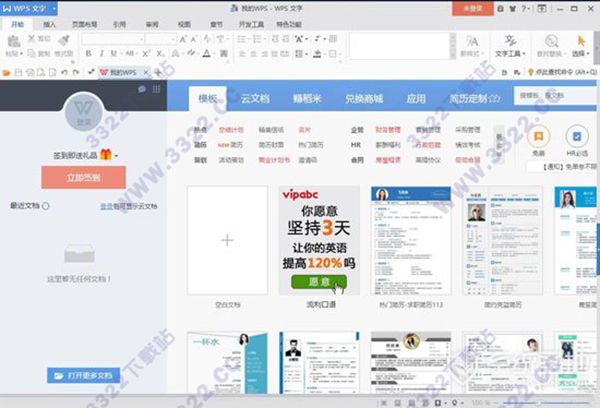
Task: Click the 打开更多文档 button
Action: point(83,375)
